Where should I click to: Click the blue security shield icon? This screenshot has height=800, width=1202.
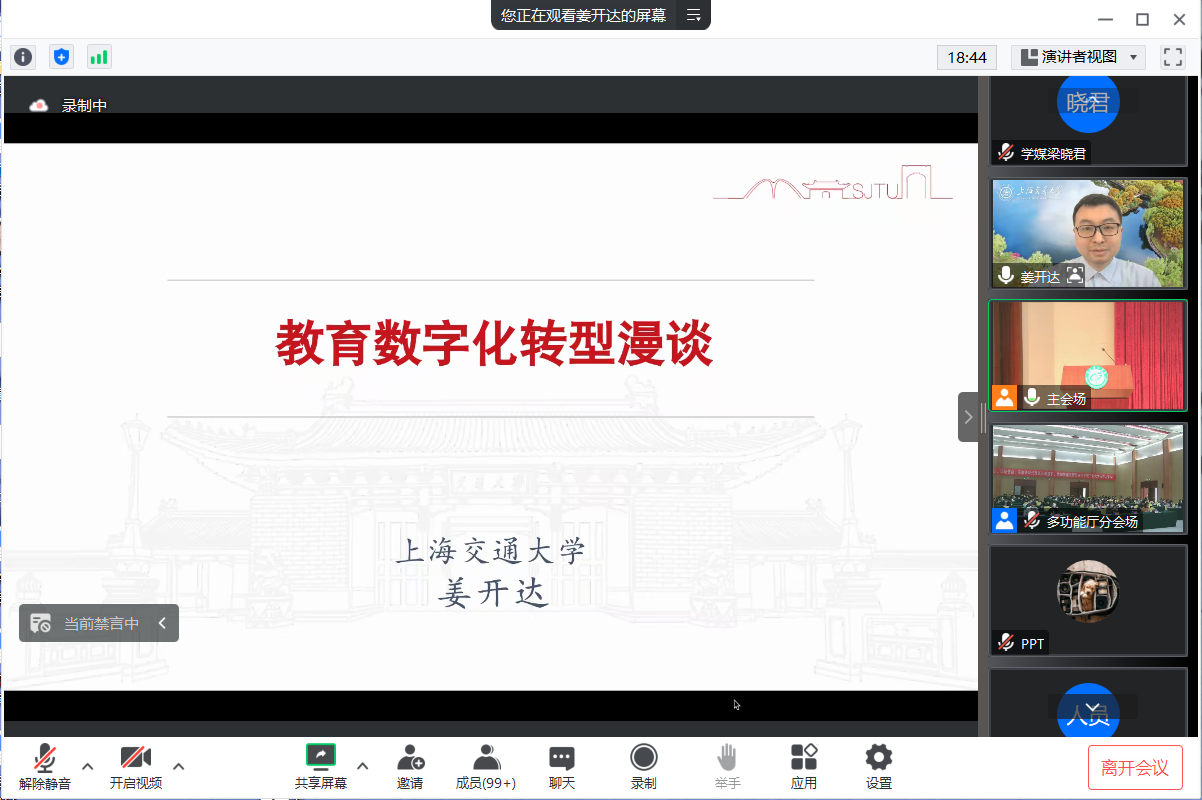click(62, 57)
